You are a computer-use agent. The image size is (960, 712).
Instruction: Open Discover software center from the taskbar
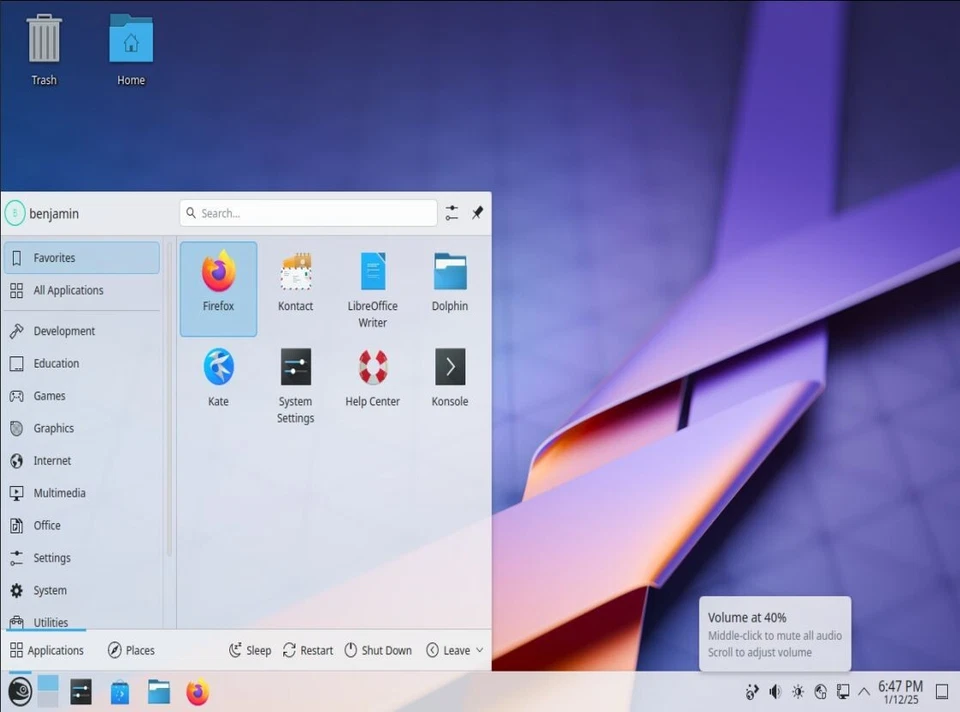[119, 691]
